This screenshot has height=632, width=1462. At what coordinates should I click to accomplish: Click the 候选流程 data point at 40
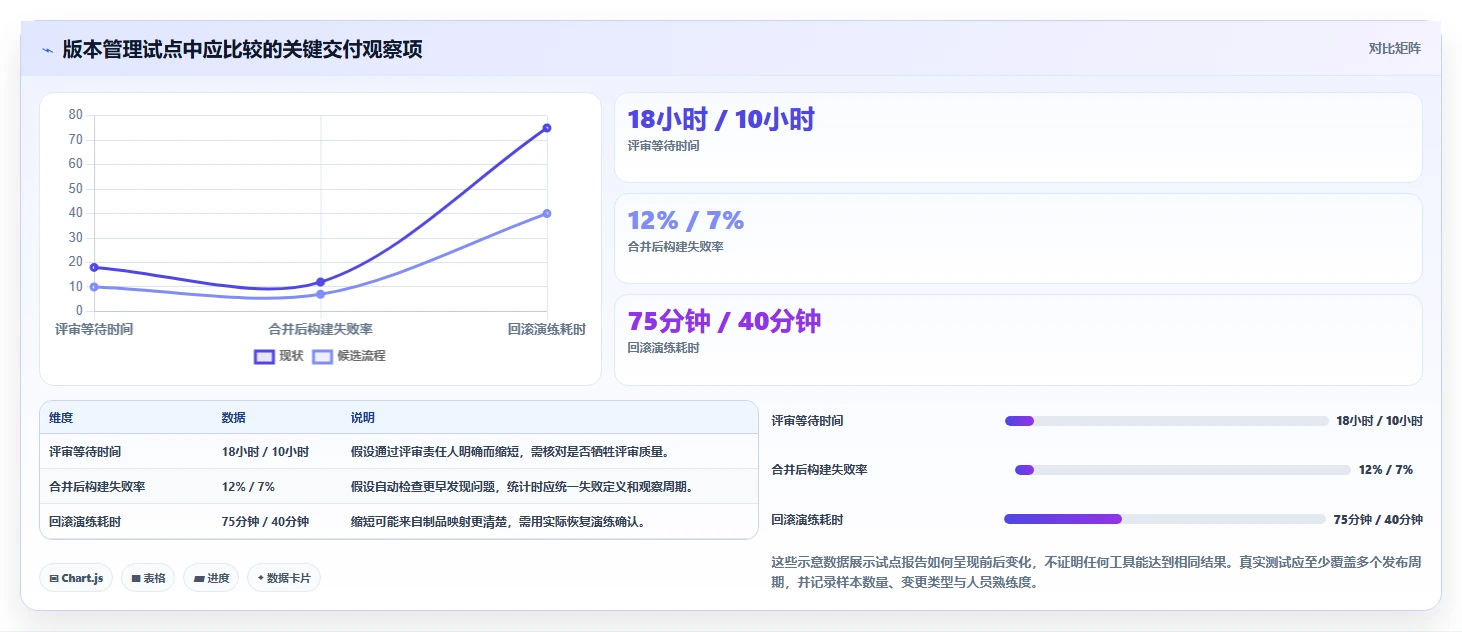[x=547, y=213]
